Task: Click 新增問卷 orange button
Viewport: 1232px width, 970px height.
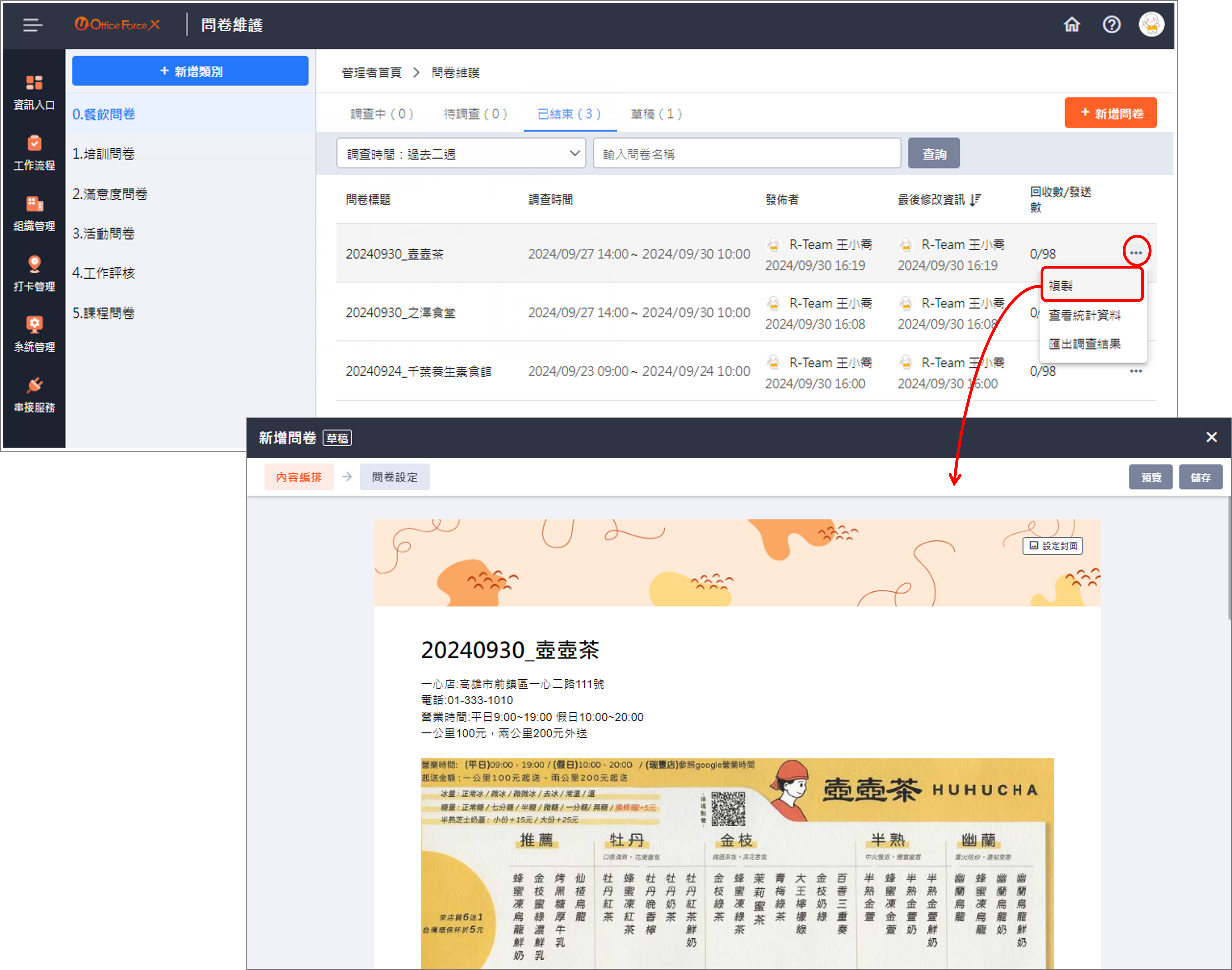Action: (x=1110, y=113)
